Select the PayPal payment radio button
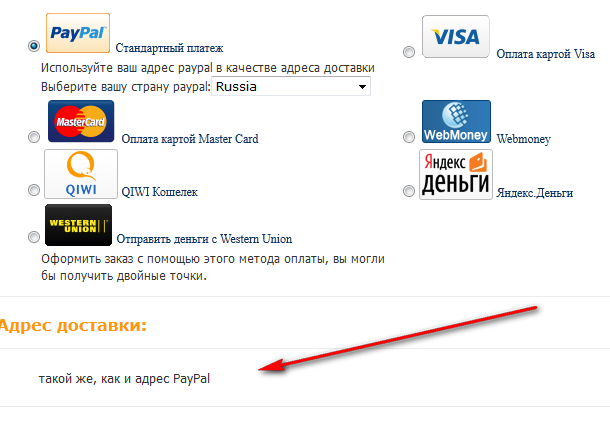 coord(34,46)
